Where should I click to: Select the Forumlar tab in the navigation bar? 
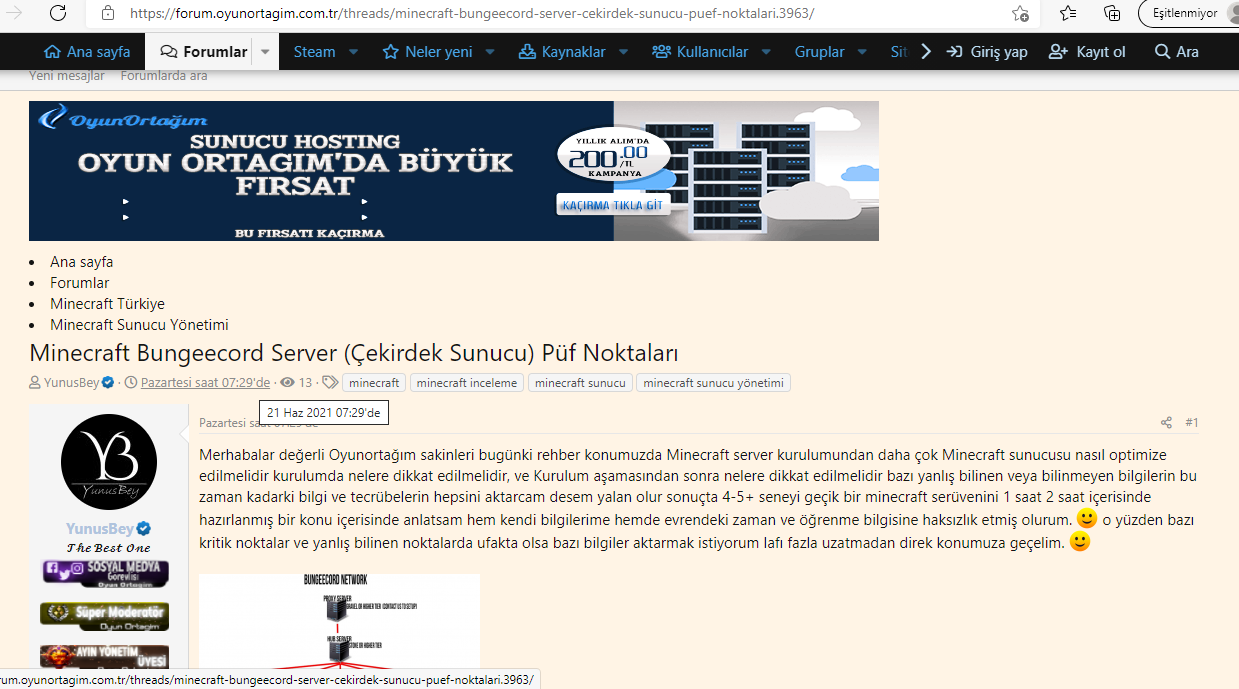tap(204, 52)
